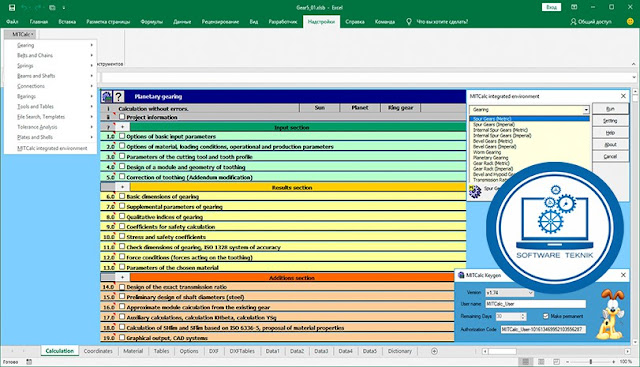Switch to the Coordinates sheet tab
Image resolution: width=640 pixels, height=367 pixels.
[x=98, y=351]
